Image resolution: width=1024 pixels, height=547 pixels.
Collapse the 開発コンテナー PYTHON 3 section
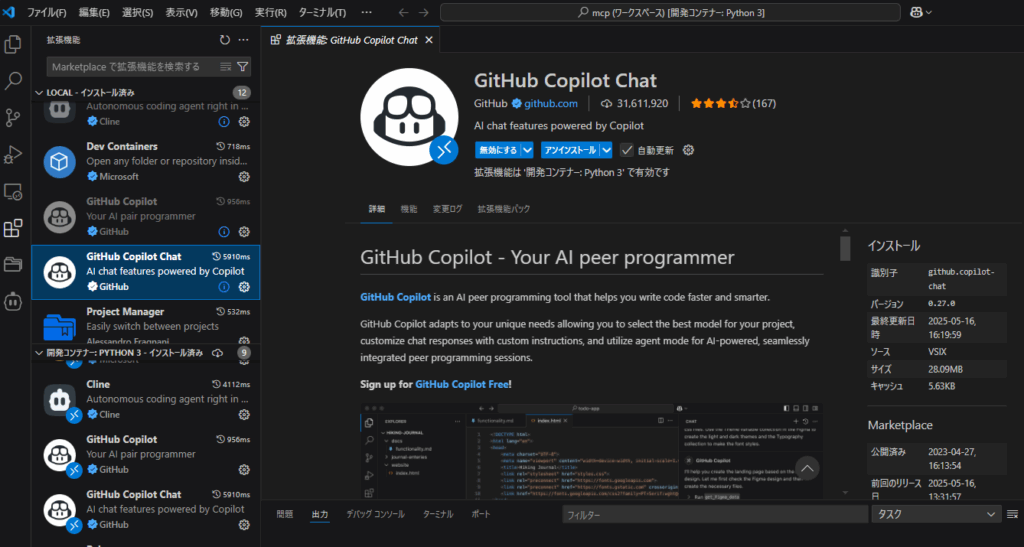tap(39, 353)
